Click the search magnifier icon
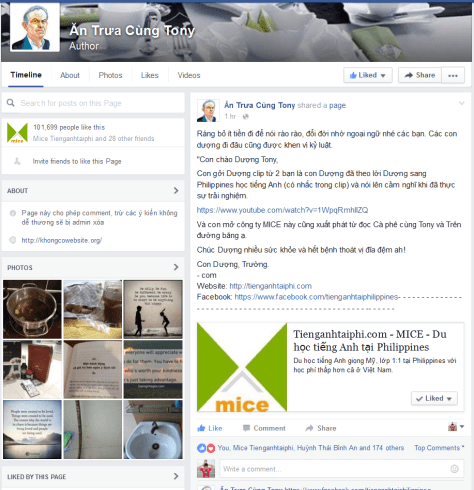Viewport: 474px width, 490px height. tap(11, 103)
